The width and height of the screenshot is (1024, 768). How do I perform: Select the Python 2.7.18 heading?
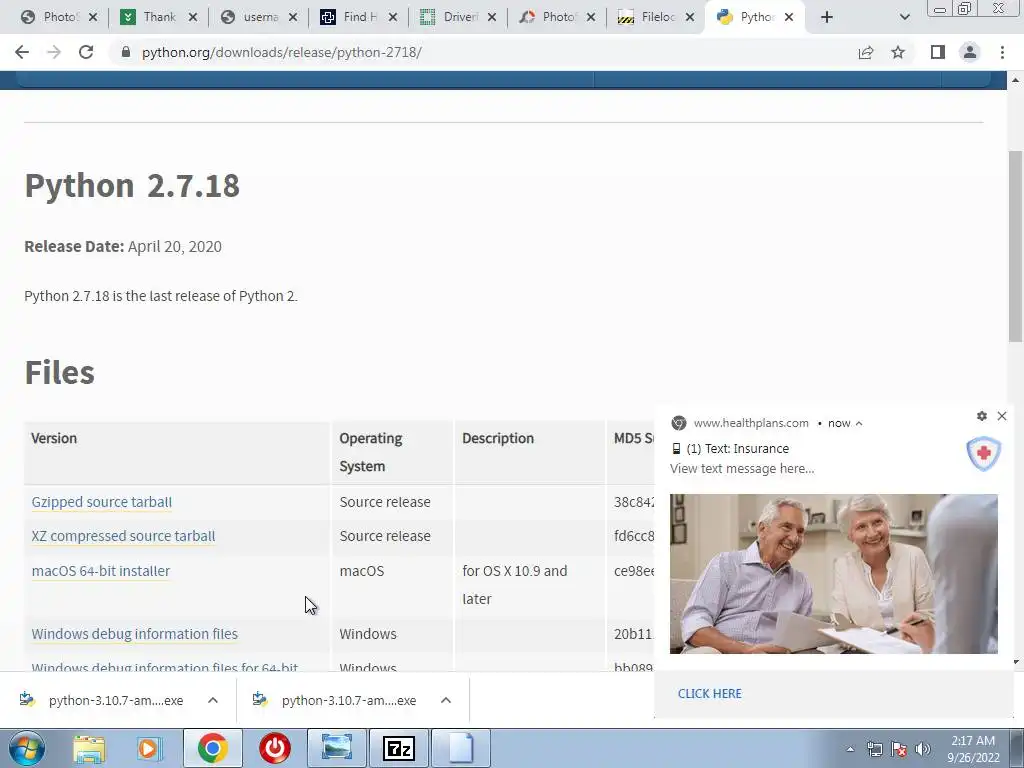click(132, 185)
